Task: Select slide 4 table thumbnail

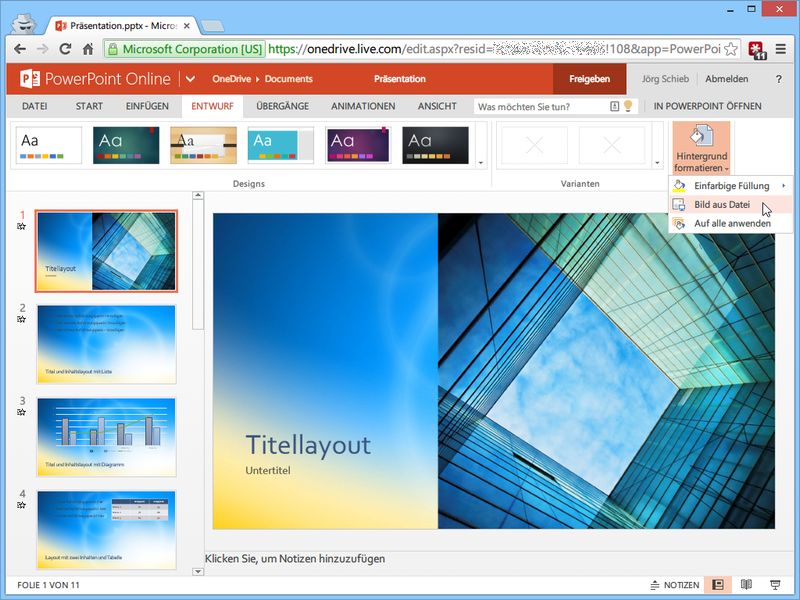Action: click(106, 530)
